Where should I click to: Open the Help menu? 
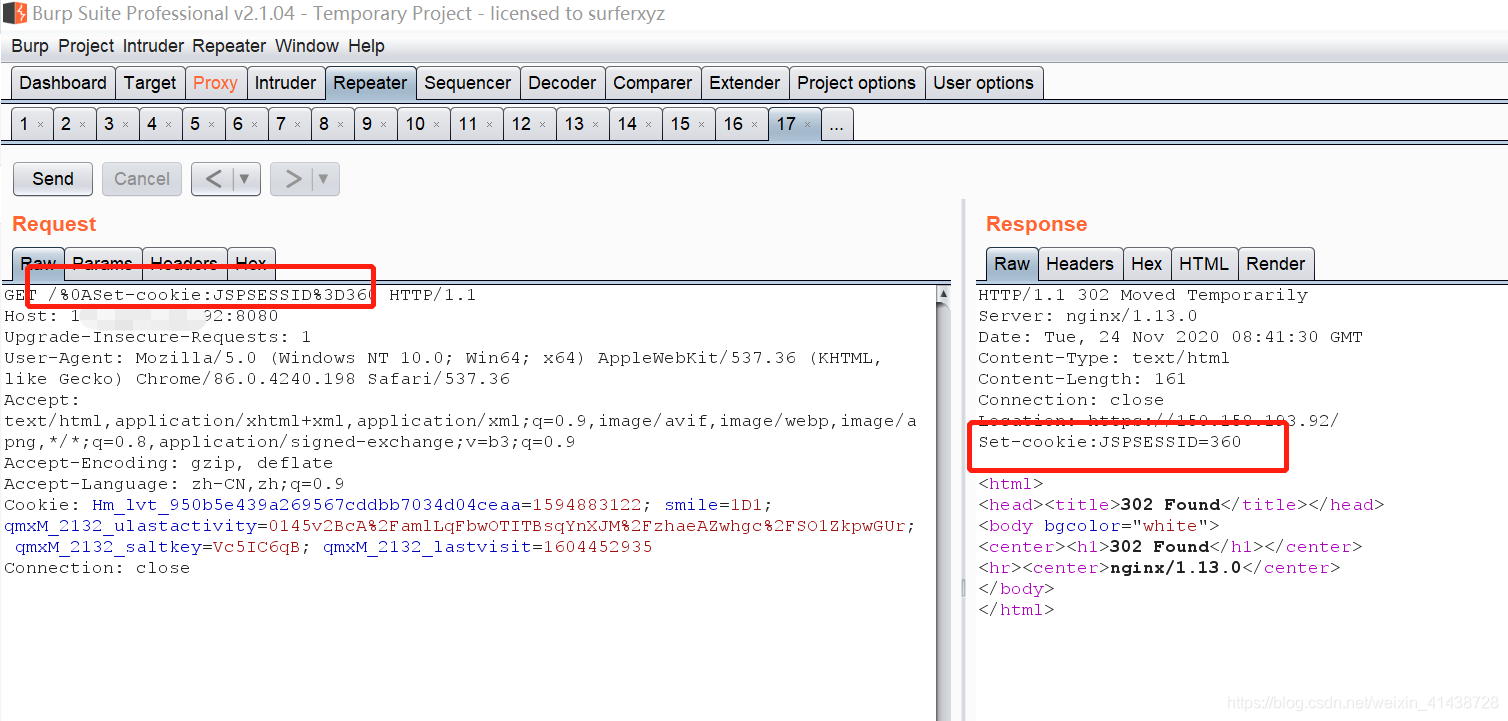[x=366, y=46]
